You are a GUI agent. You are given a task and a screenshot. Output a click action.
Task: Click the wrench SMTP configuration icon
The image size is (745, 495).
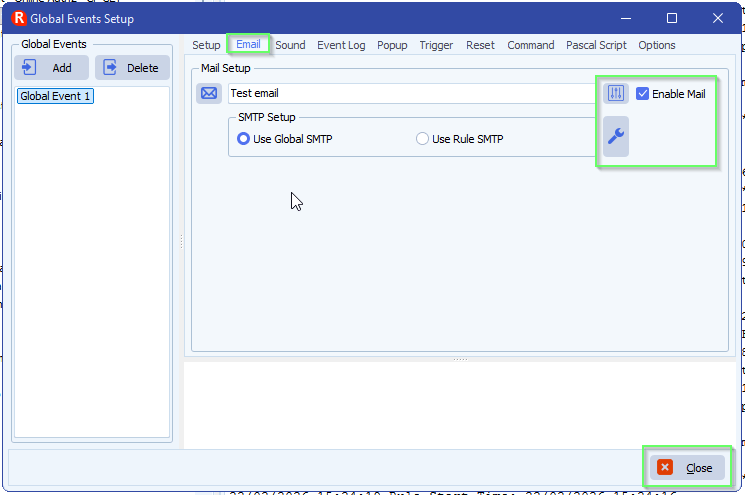click(x=616, y=136)
